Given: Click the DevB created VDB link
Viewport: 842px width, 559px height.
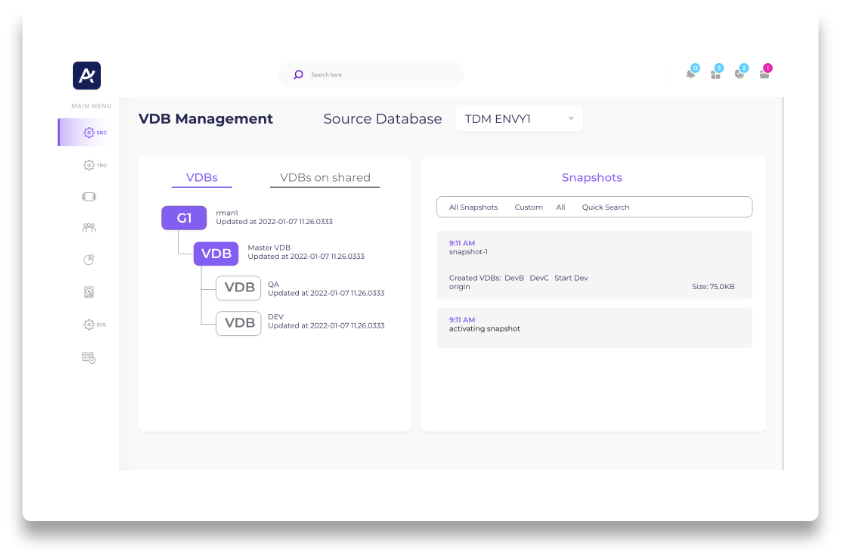Looking at the screenshot, I should click(x=514, y=278).
